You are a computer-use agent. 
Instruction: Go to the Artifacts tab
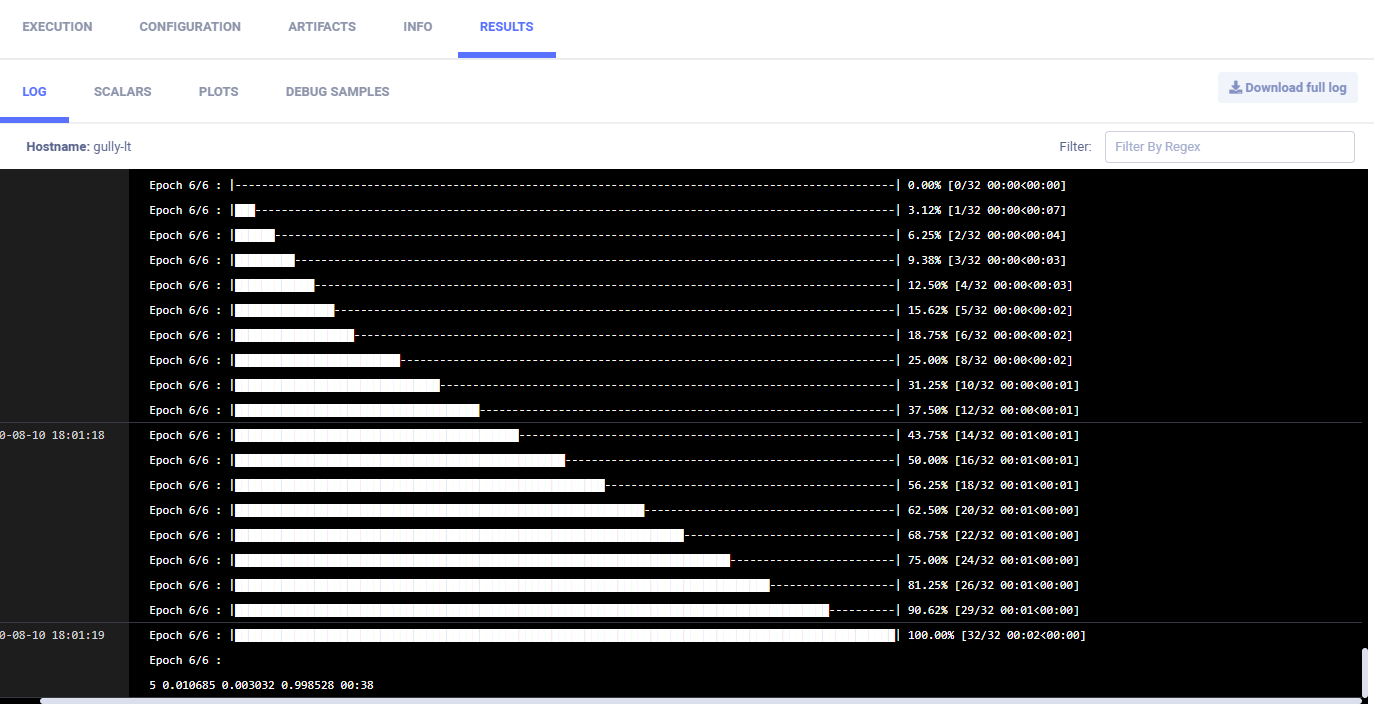point(322,27)
